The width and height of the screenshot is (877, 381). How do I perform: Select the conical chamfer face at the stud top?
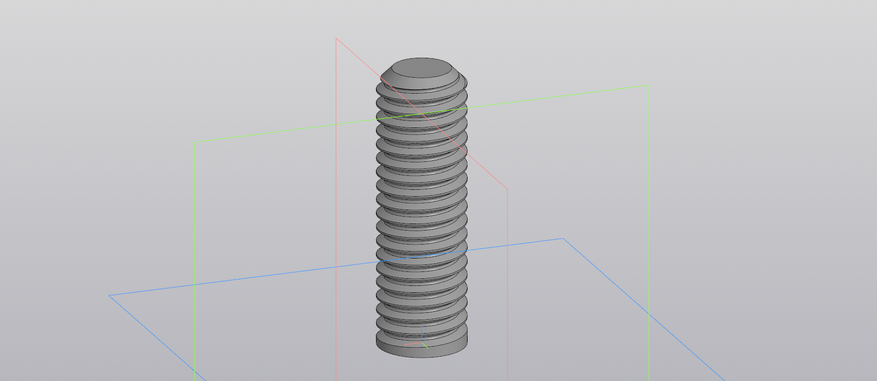[422, 83]
